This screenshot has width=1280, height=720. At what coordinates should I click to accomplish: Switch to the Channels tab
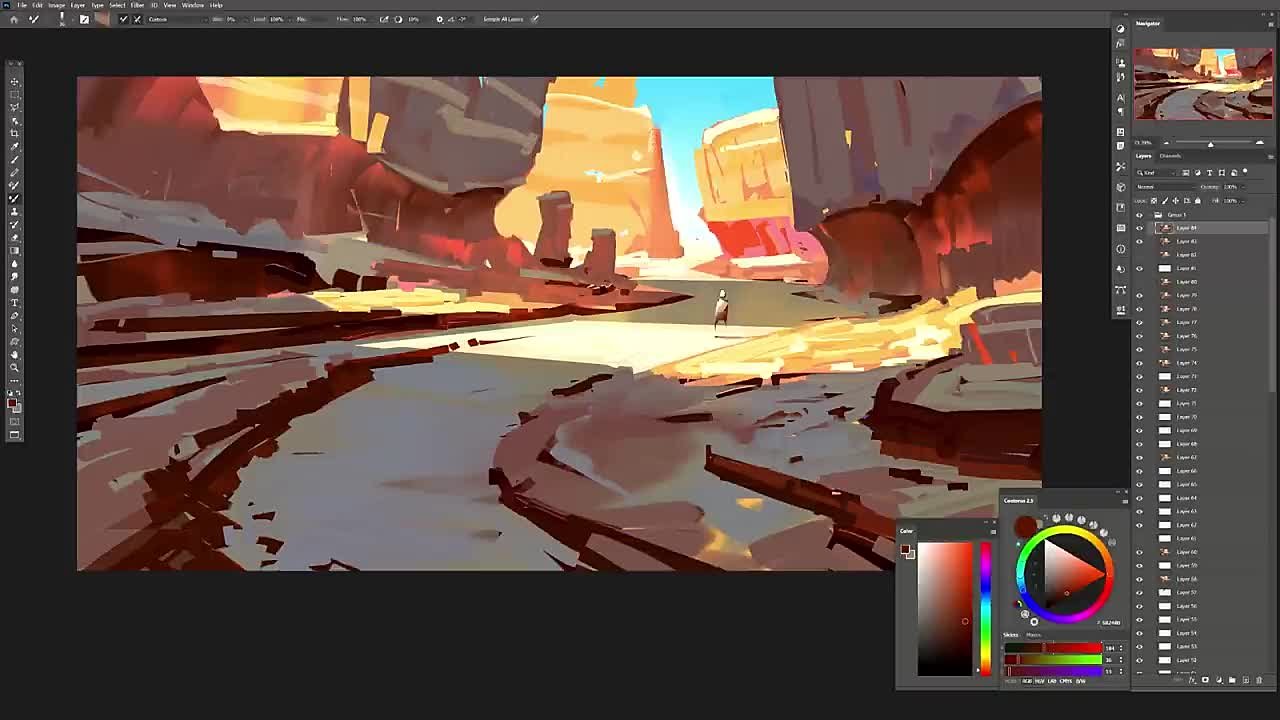pos(1170,156)
